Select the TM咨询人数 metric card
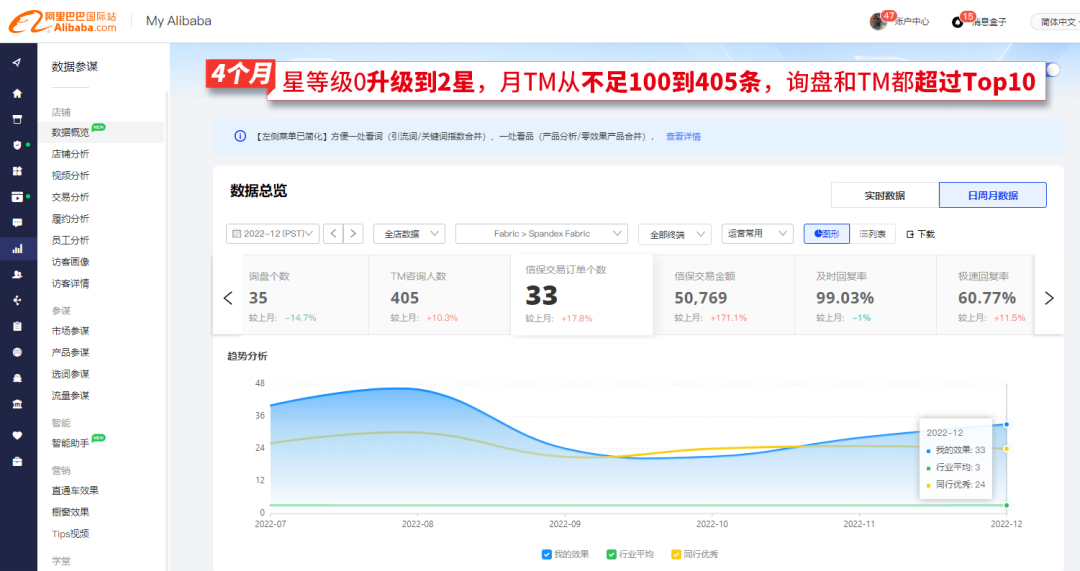Image resolution: width=1080 pixels, height=571 pixels. click(439, 295)
